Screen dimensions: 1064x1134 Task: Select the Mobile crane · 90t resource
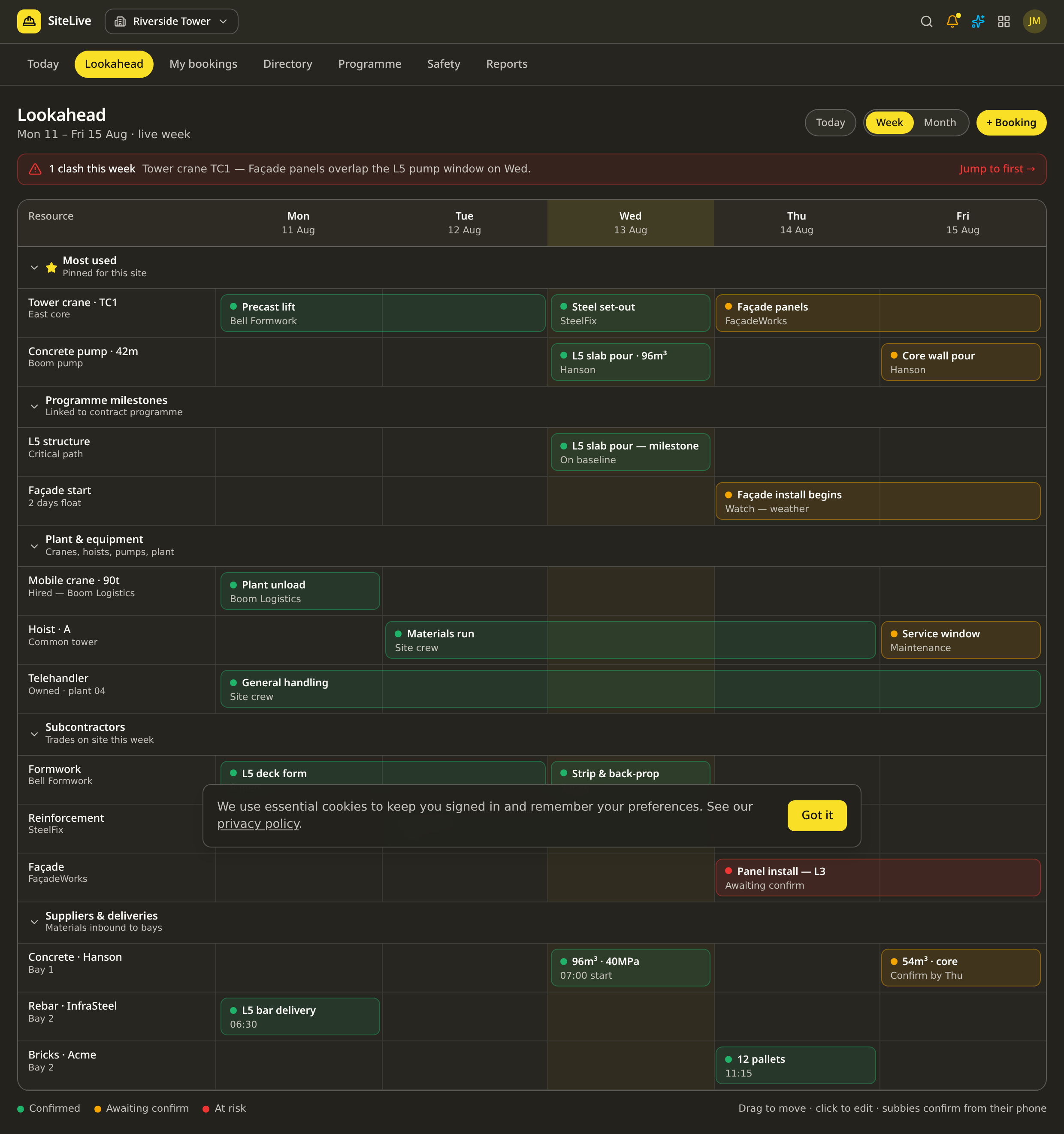click(116, 591)
